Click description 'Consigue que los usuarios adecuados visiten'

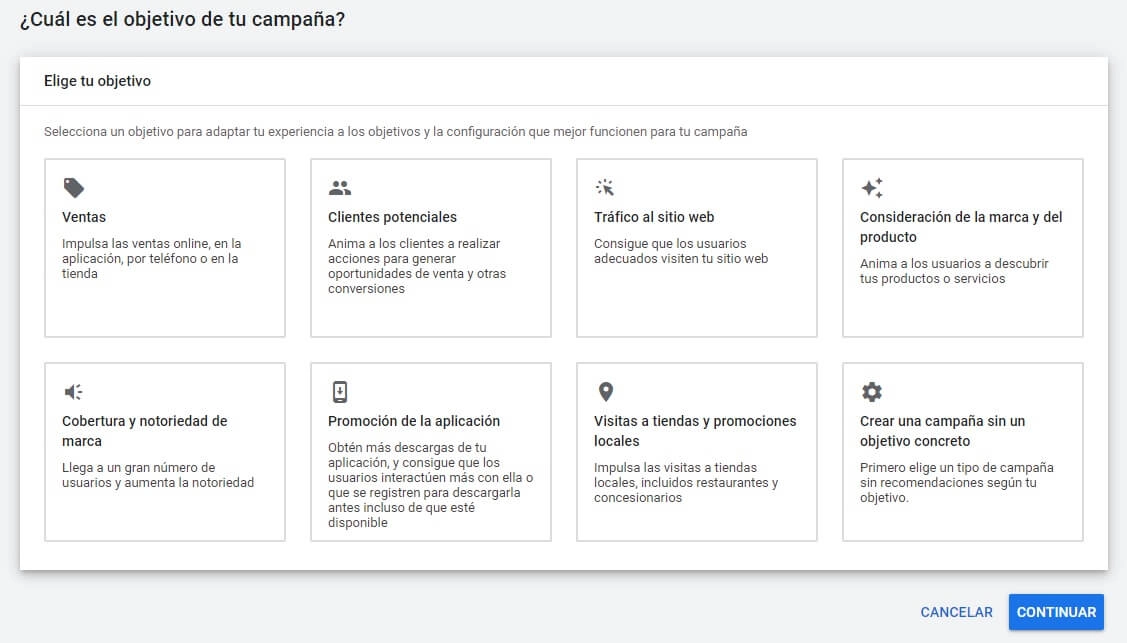681,251
